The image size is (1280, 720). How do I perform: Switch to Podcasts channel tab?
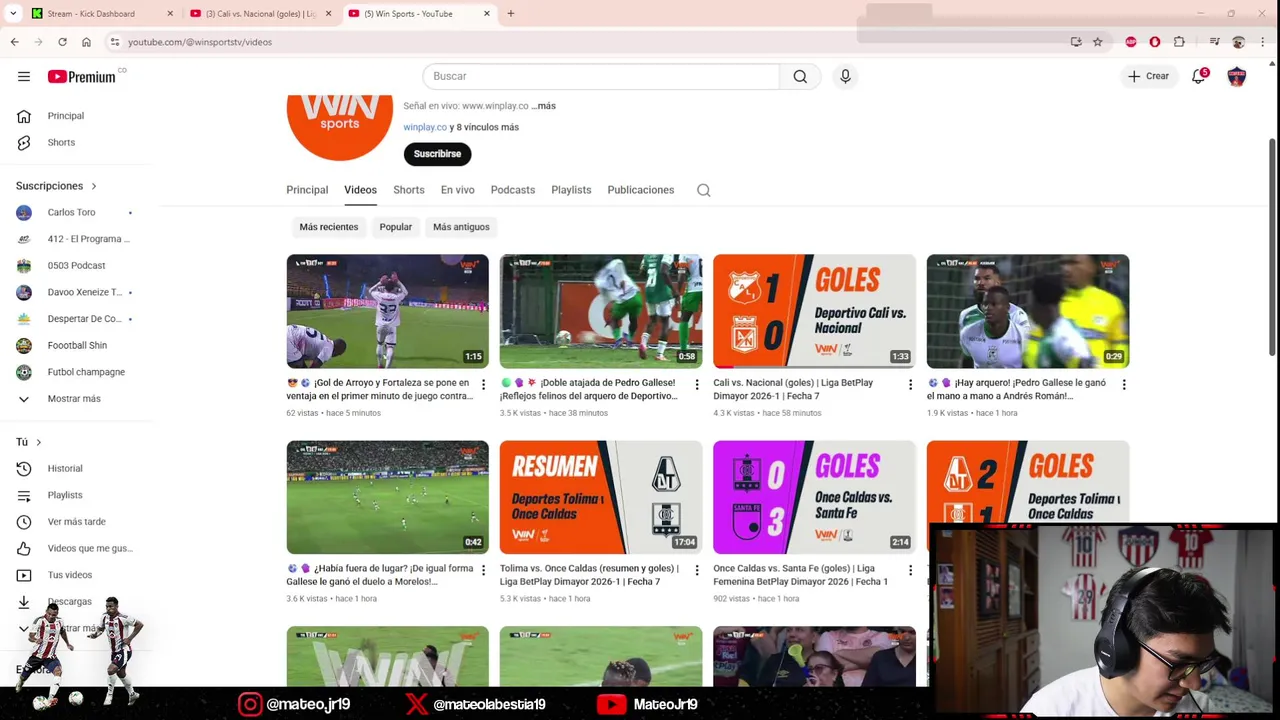pos(512,190)
